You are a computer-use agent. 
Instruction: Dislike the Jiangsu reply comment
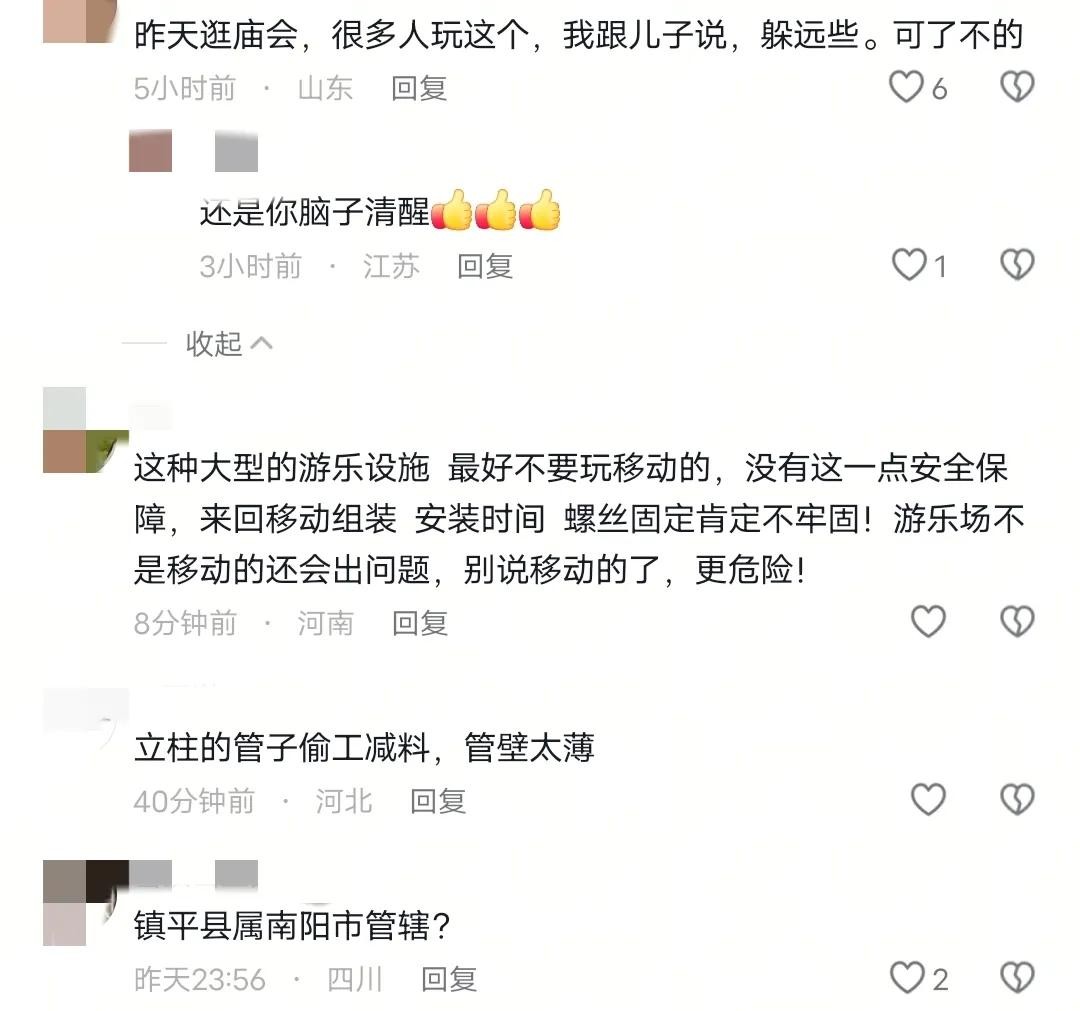tap(1017, 265)
